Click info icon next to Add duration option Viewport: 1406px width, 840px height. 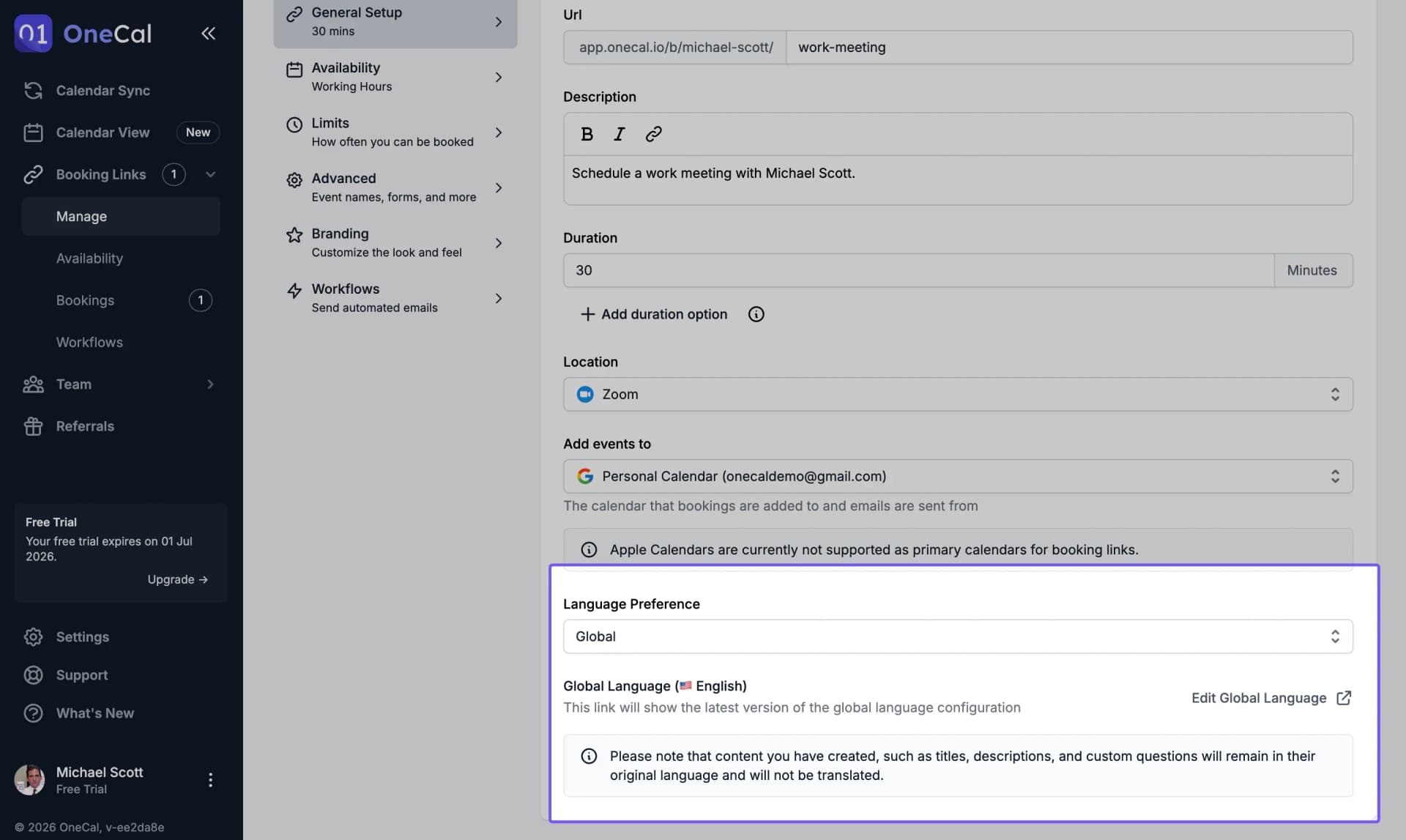(756, 314)
